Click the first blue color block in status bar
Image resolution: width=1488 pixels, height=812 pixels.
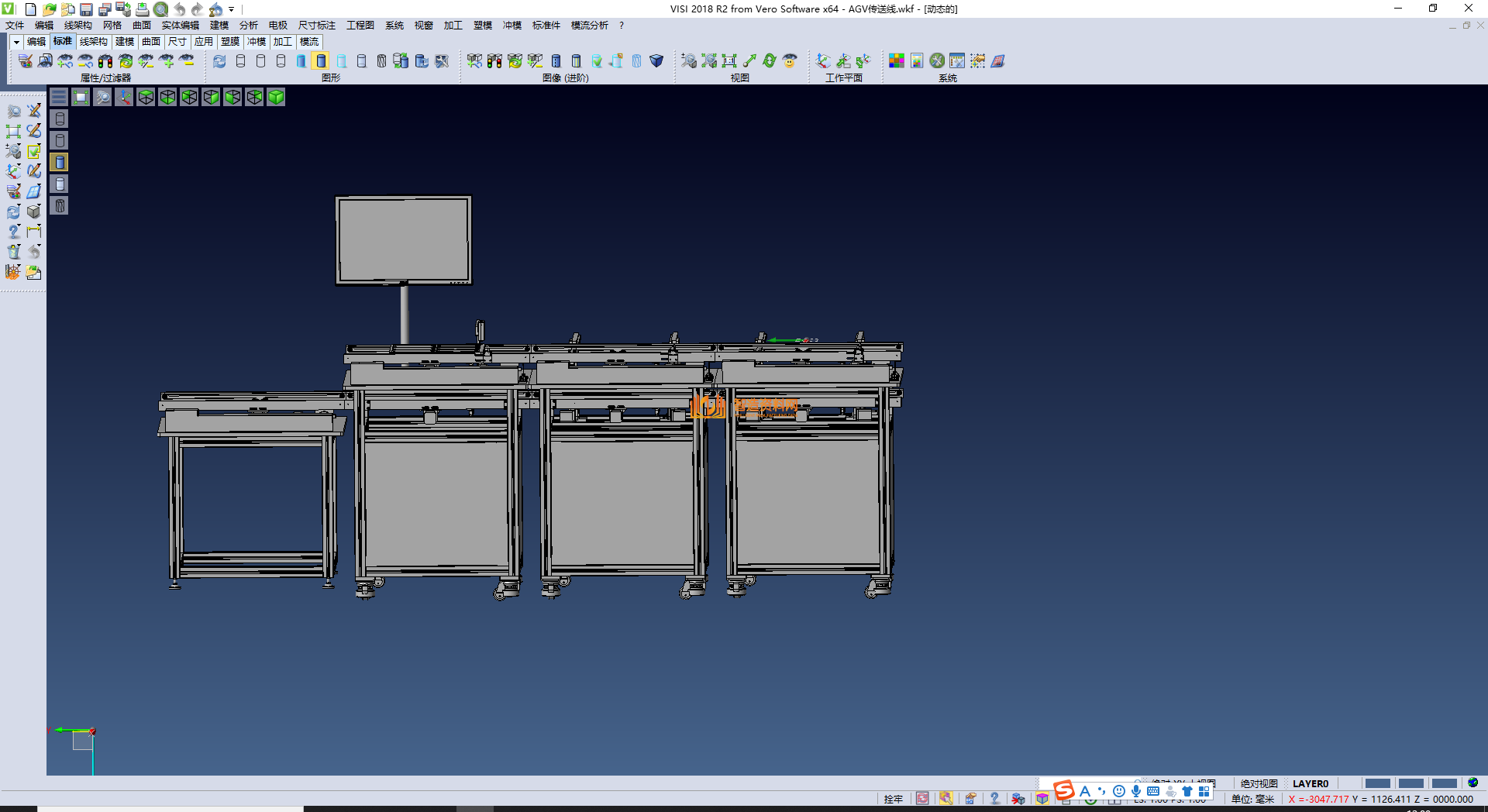point(1377,783)
